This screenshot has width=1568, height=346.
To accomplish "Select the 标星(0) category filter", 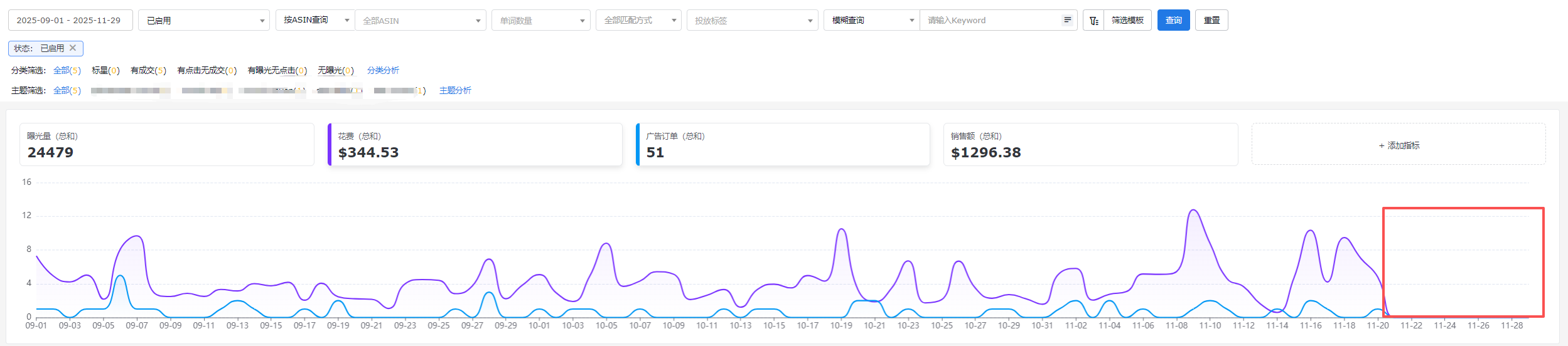I will pyautogui.click(x=105, y=70).
